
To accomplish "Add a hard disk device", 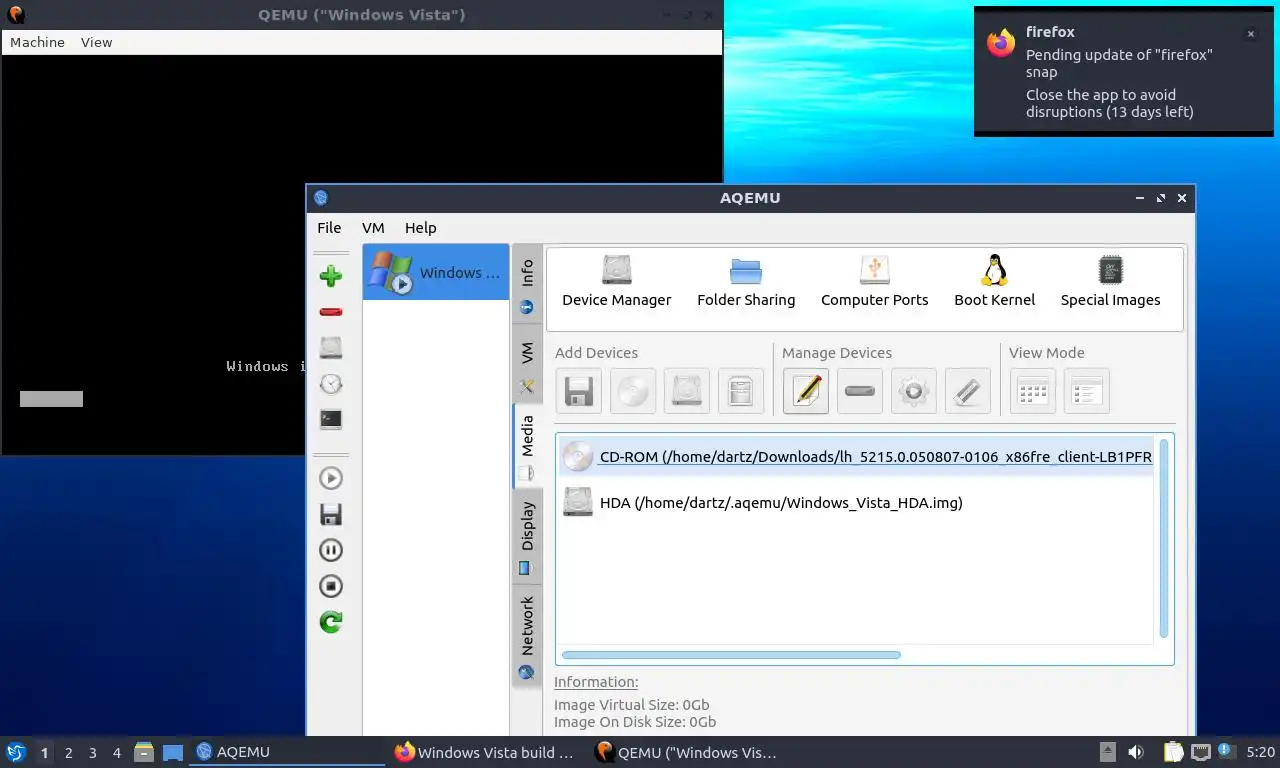I will click(687, 391).
